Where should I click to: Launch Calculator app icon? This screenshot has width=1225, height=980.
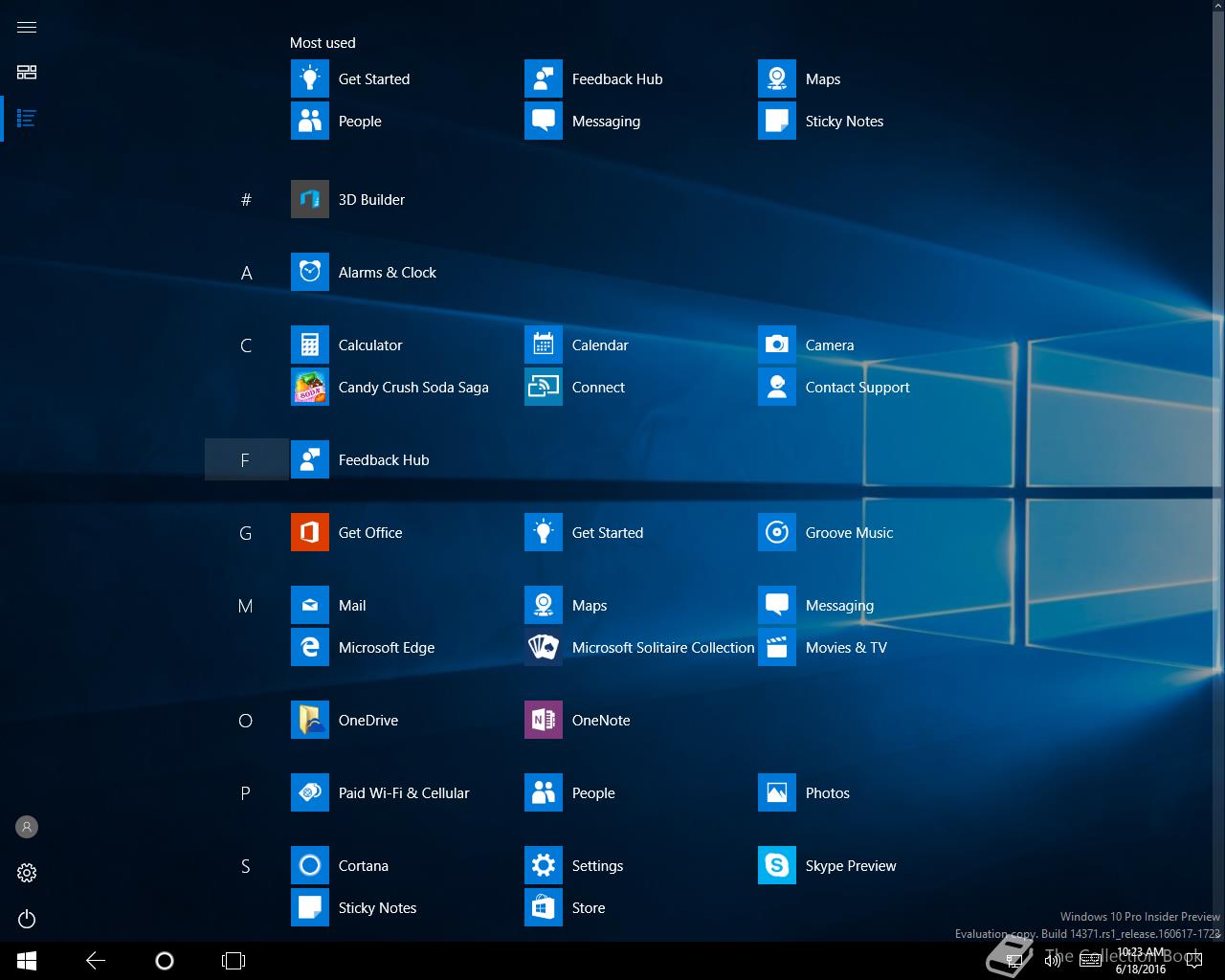click(x=310, y=345)
